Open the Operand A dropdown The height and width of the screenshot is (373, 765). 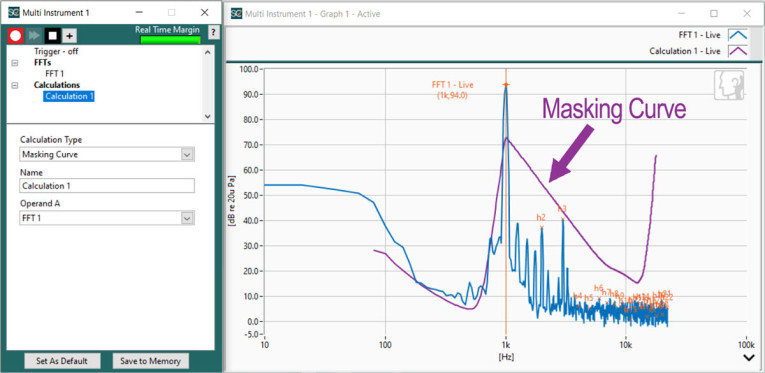tap(187, 218)
